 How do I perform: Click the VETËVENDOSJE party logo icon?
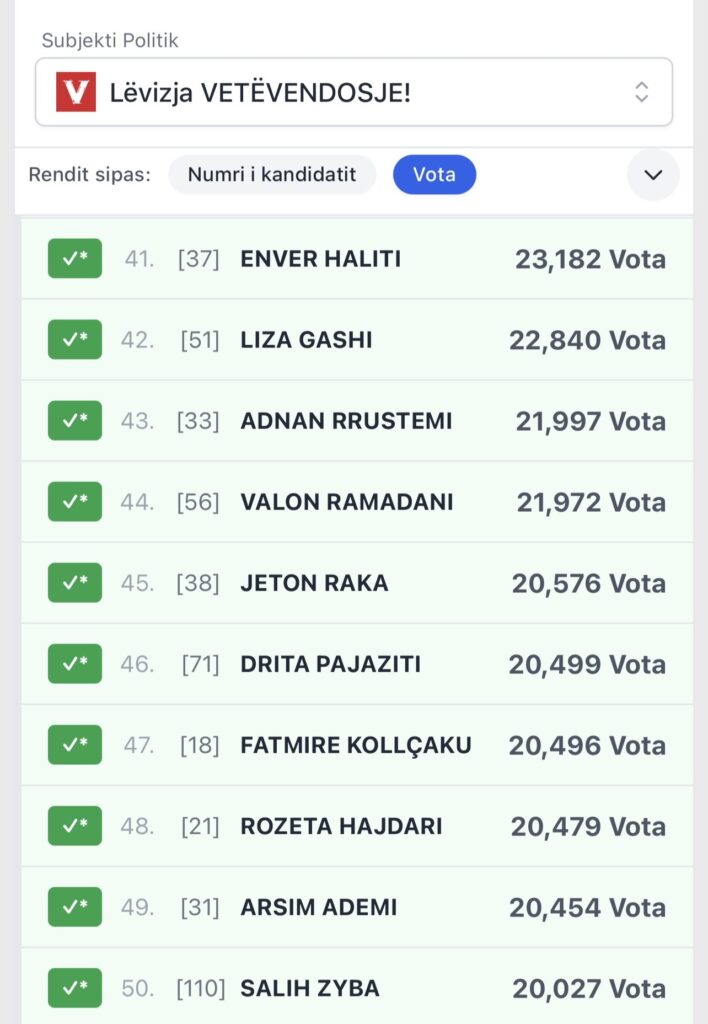pyautogui.click(x=76, y=93)
